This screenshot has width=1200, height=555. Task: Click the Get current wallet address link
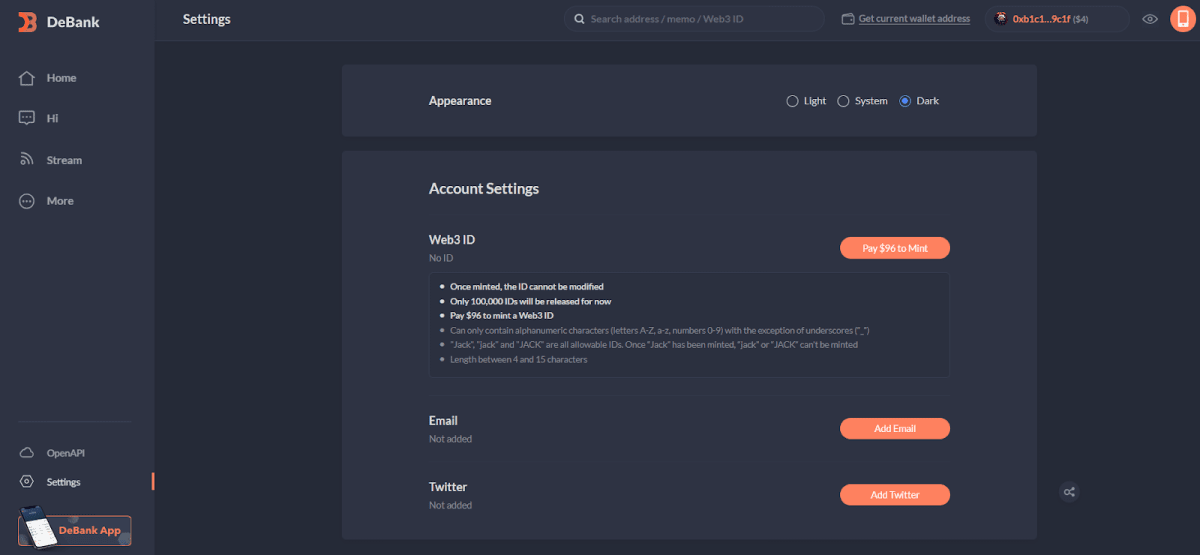[x=914, y=19]
